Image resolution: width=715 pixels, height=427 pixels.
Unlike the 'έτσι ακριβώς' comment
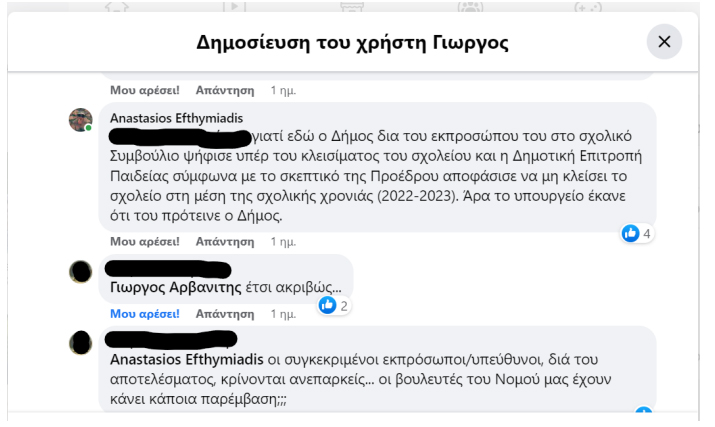144,314
